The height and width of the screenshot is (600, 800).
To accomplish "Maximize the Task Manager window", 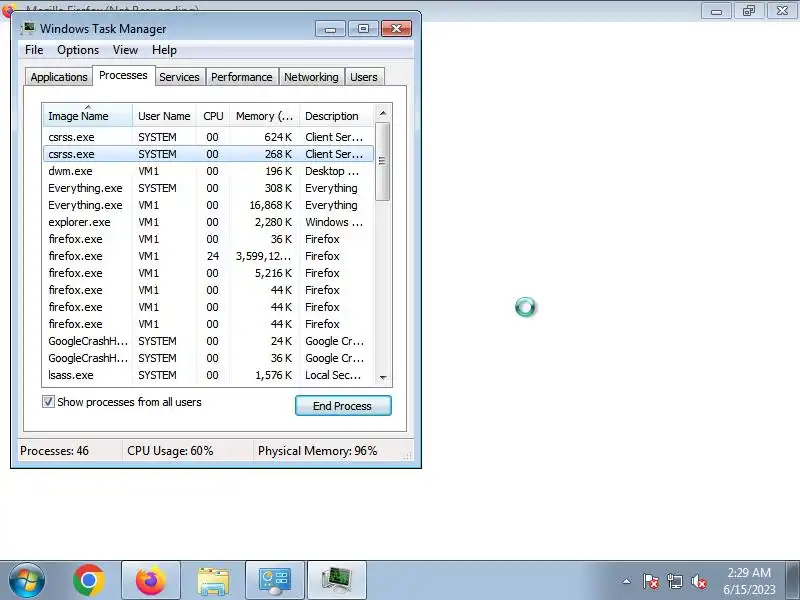I will click(x=363, y=29).
